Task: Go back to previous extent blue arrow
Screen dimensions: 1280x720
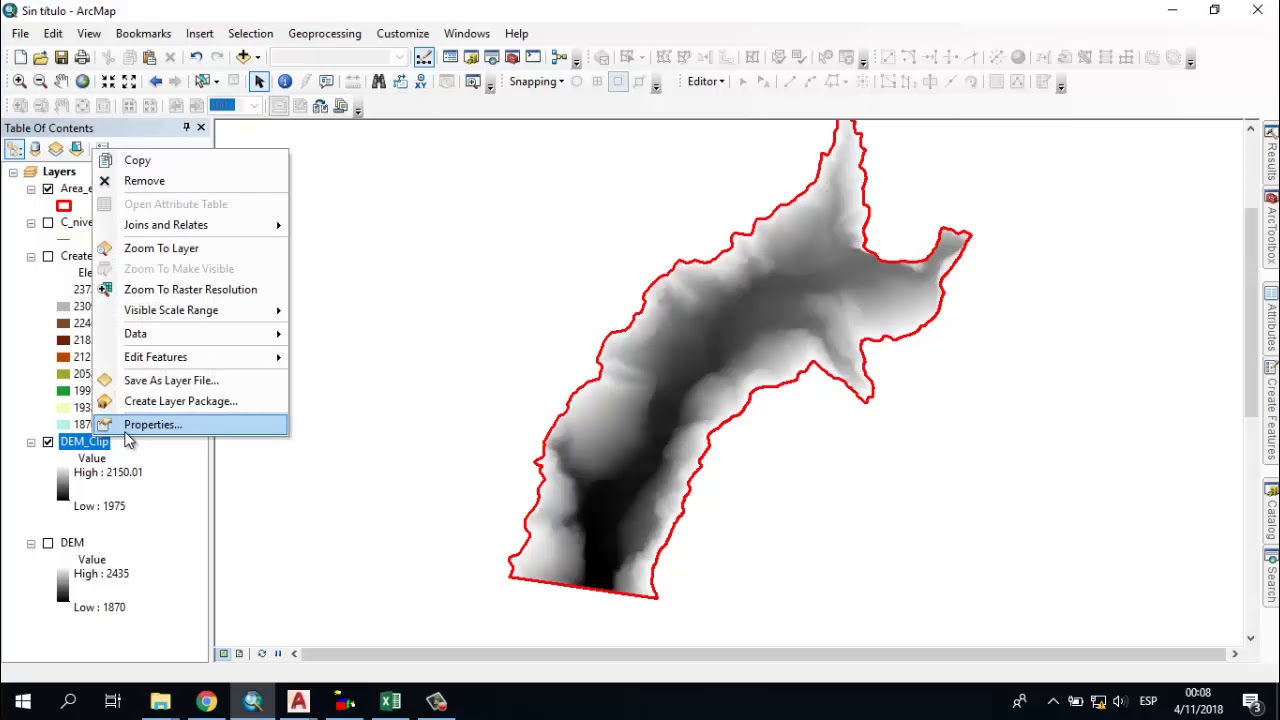Action: click(x=155, y=82)
